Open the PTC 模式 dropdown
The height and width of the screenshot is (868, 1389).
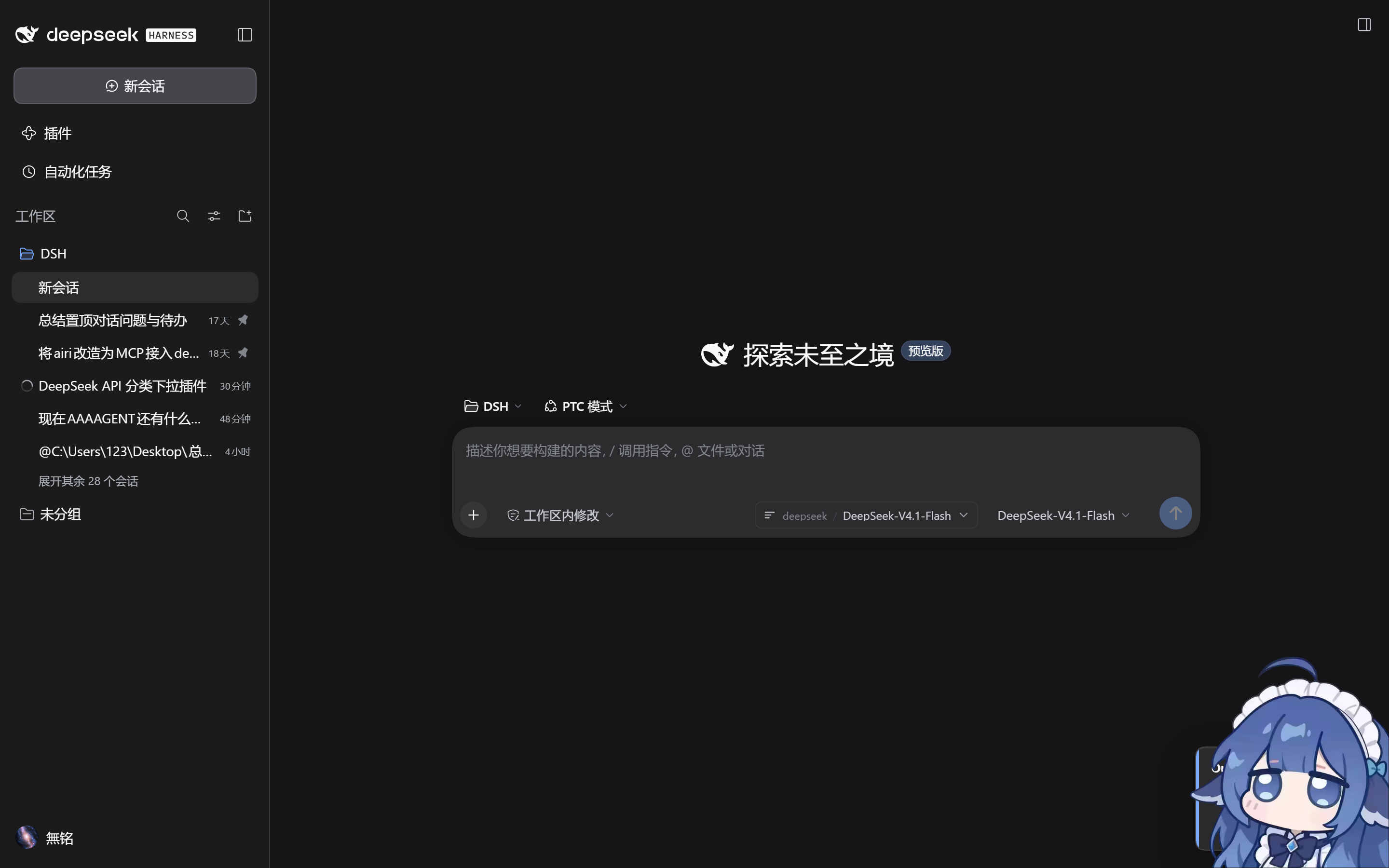[586, 407]
